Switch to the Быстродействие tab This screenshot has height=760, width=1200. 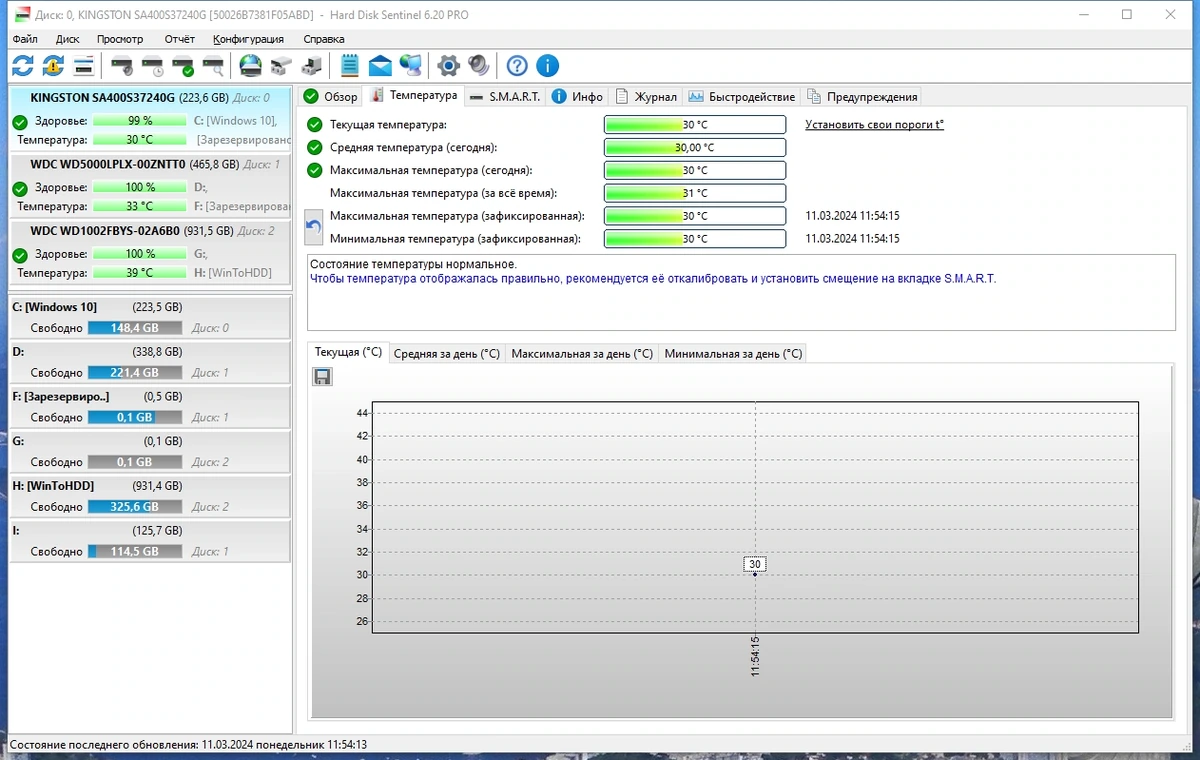tap(742, 97)
